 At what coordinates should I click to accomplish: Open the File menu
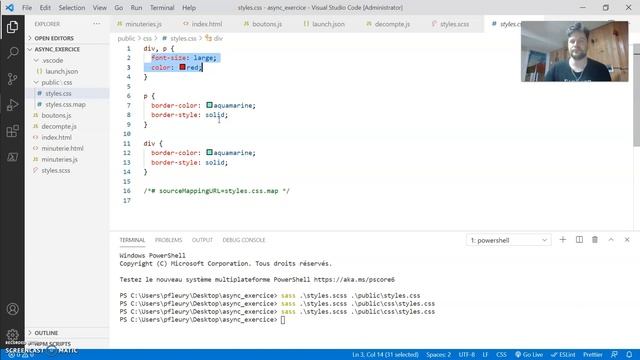[x=27, y=7]
